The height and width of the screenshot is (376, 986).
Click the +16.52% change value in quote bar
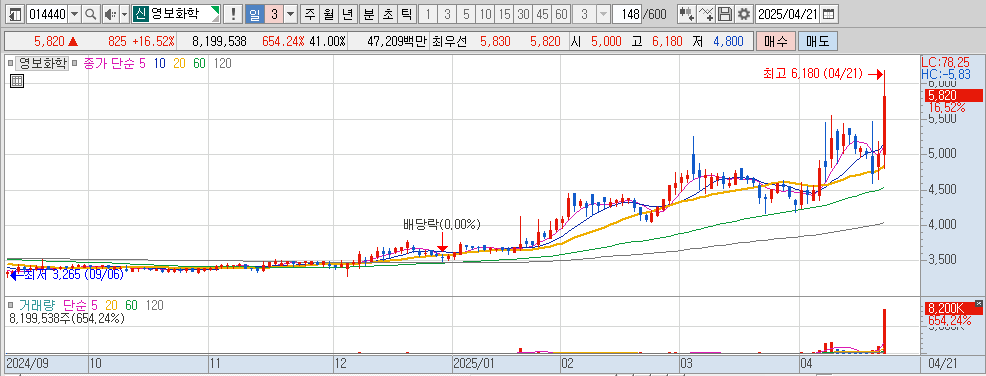click(x=153, y=41)
